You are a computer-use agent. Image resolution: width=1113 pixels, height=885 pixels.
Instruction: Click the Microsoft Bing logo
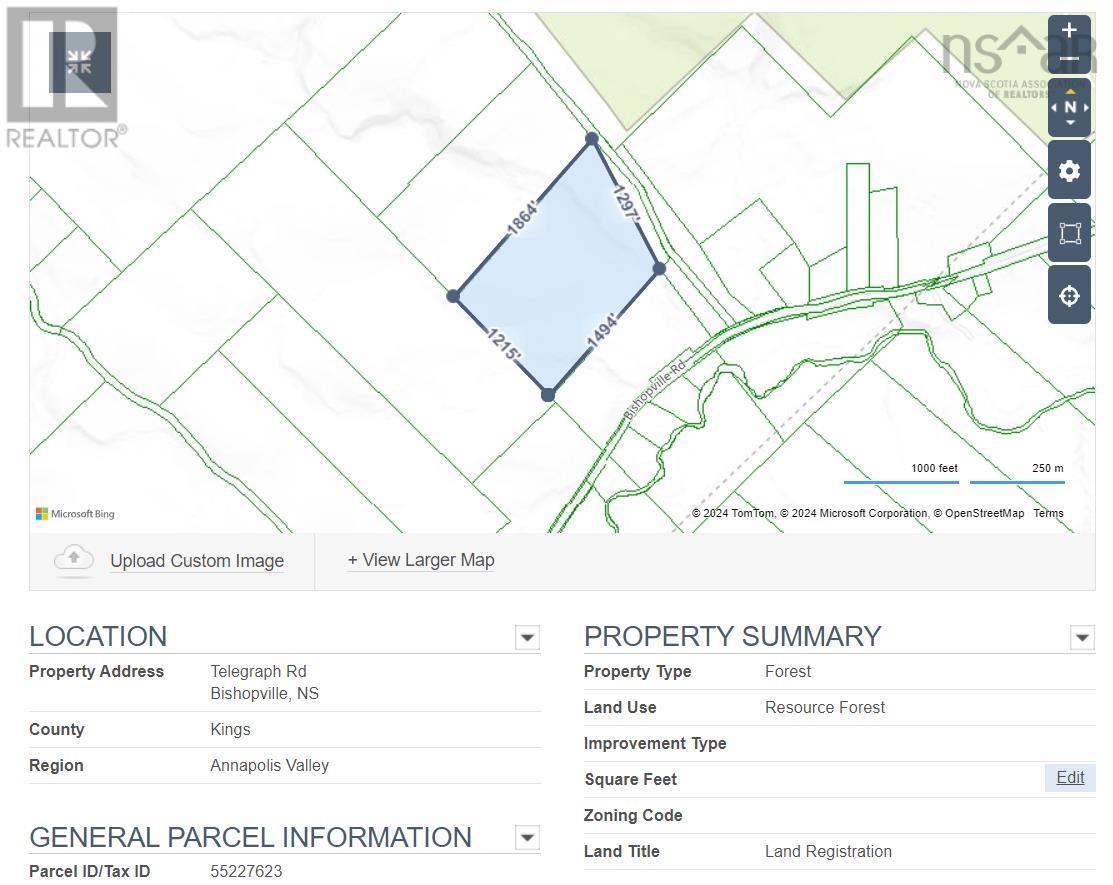click(x=75, y=513)
